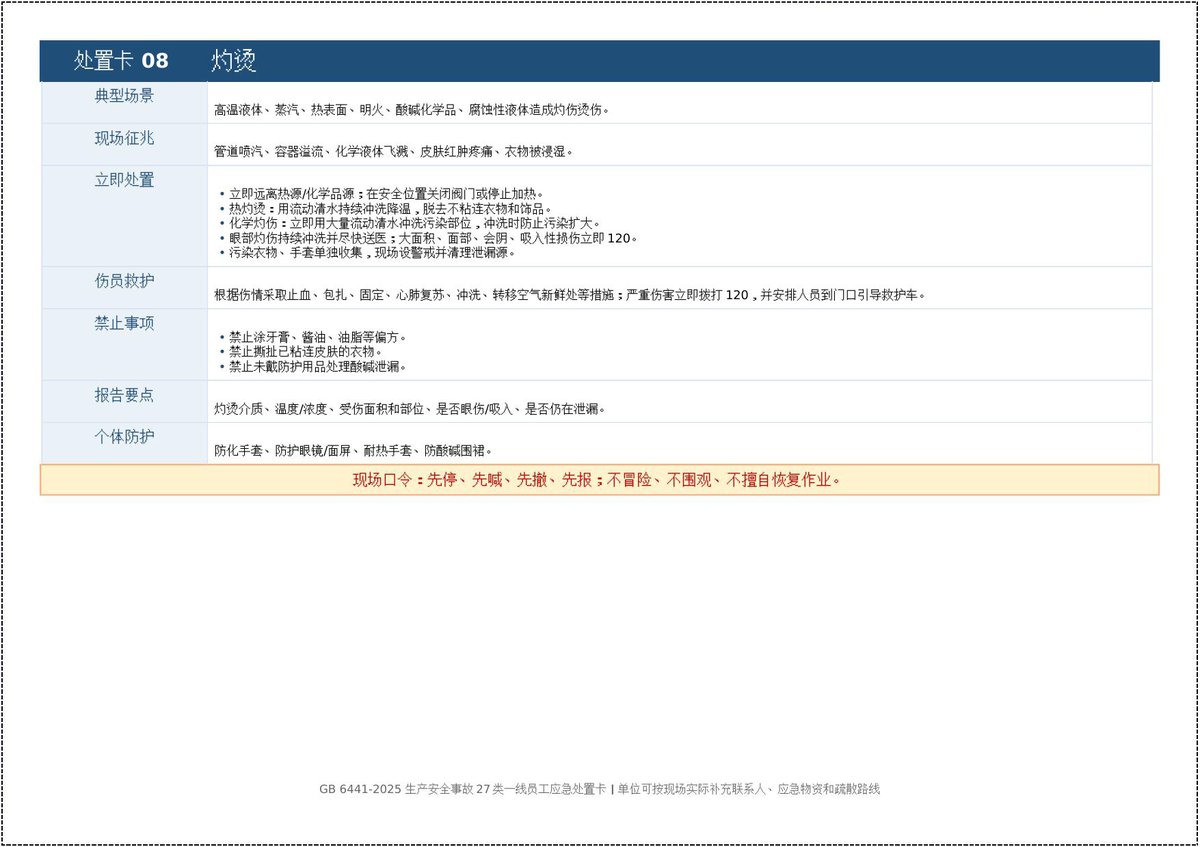The image size is (1200, 847).
Task: Click the text starting 防化手套、防护眼镜/面屏
Action: [x=354, y=451]
